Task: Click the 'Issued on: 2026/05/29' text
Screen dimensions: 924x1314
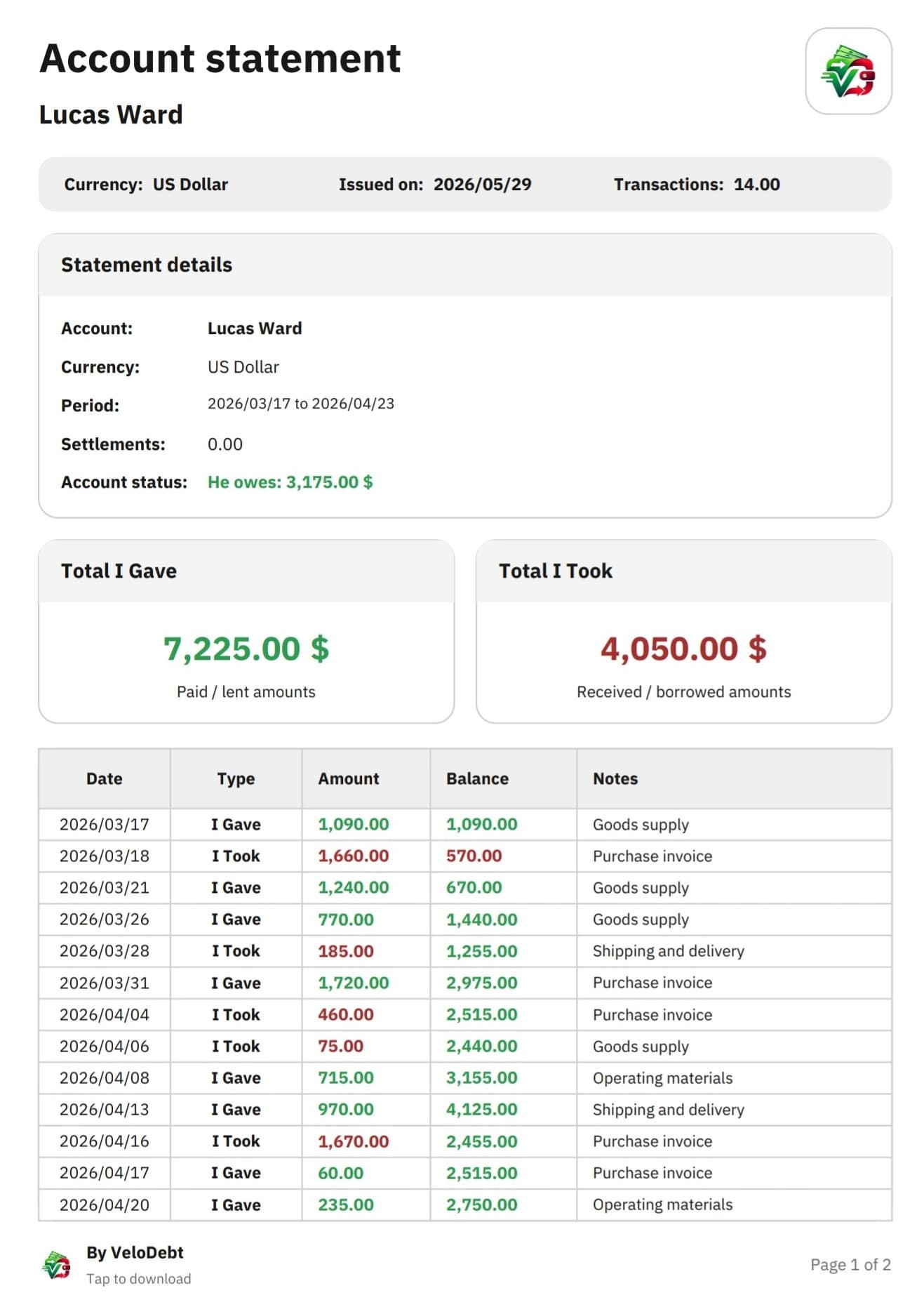Action: point(435,184)
